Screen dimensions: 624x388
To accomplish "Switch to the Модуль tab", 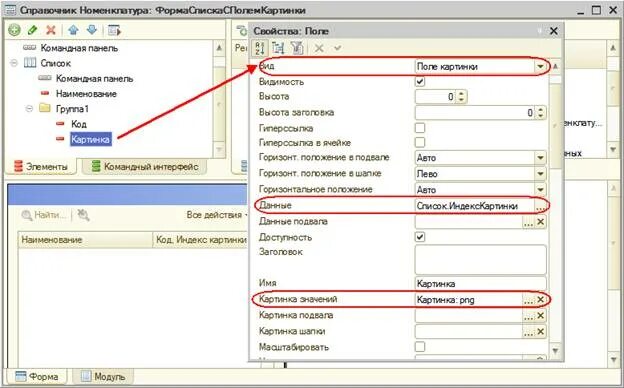I will click(103, 376).
